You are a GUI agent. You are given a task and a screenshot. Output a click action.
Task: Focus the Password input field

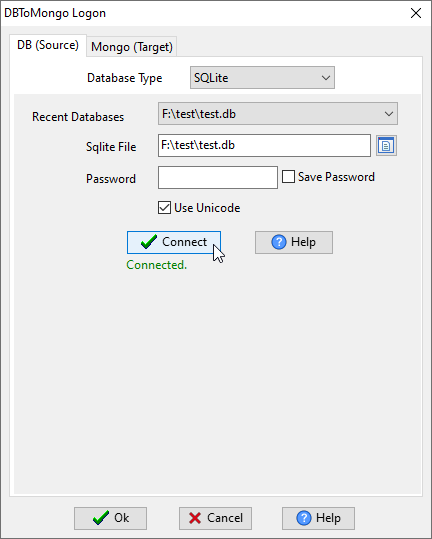(218, 177)
